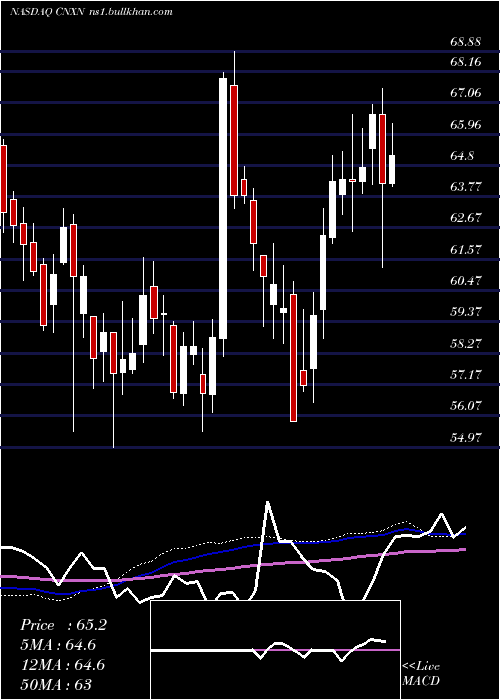Viewport: 500px width, 700px height.
Task: Click the 56.07 price axis label
Action: tap(466, 405)
